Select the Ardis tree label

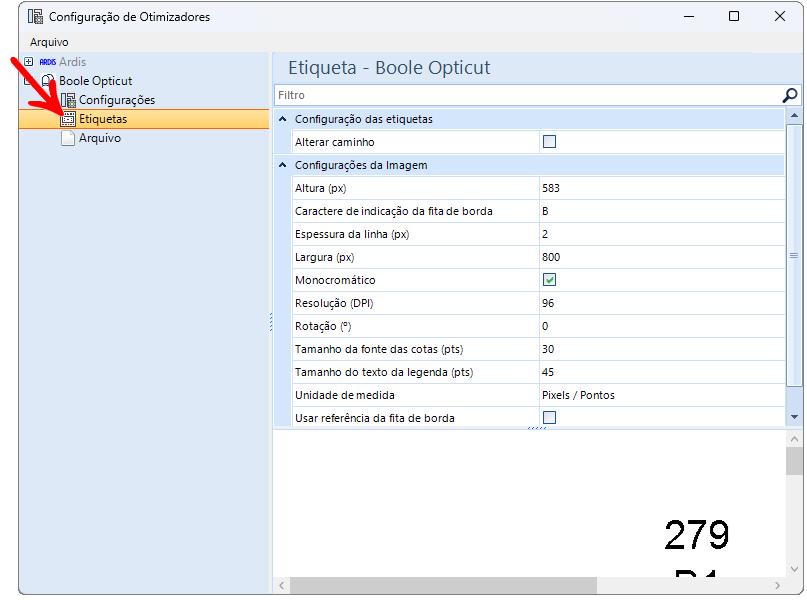(x=72, y=62)
